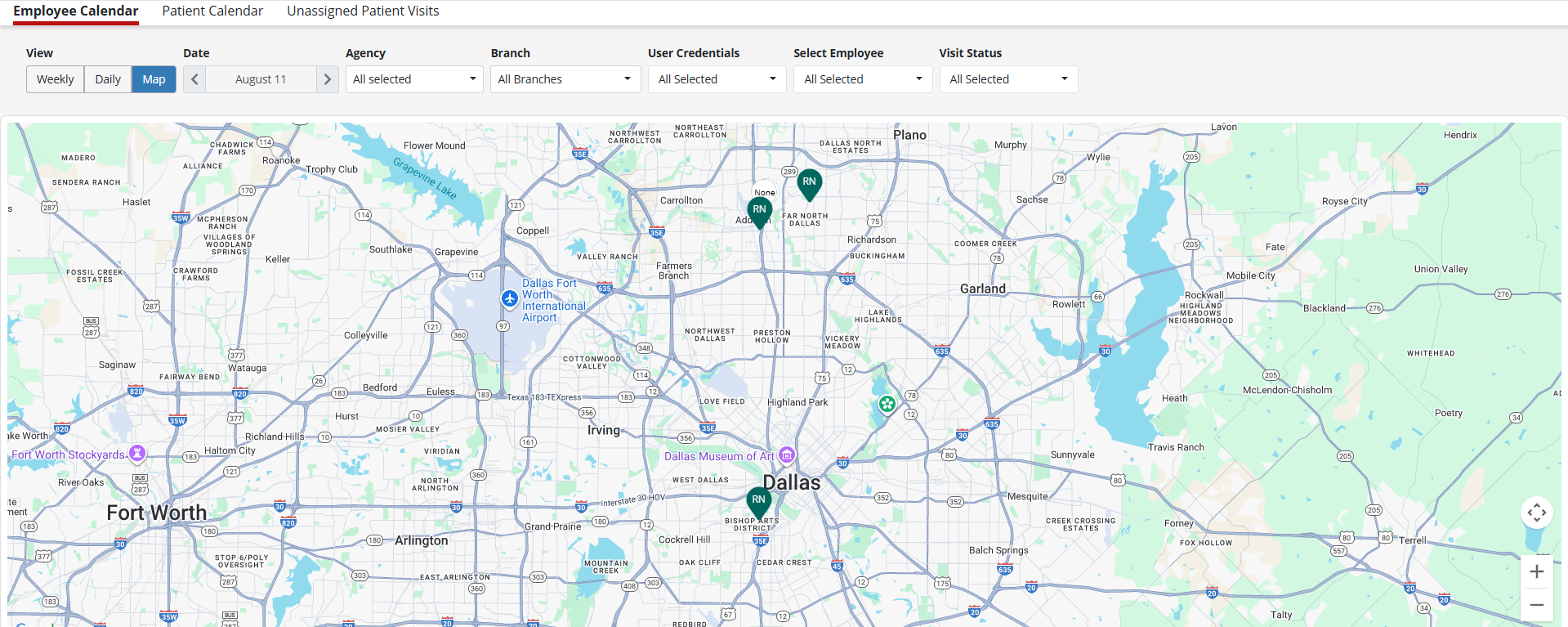Go to previous date arrow

pyautogui.click(x=194, y=79)
